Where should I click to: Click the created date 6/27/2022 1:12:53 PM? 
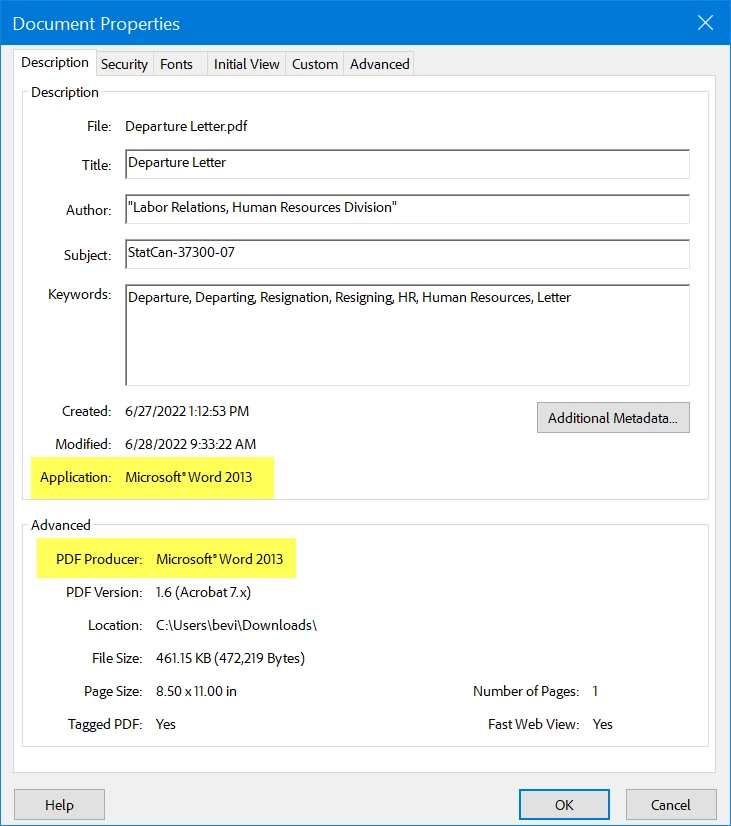pyautogui.click(x=187, y=411)
